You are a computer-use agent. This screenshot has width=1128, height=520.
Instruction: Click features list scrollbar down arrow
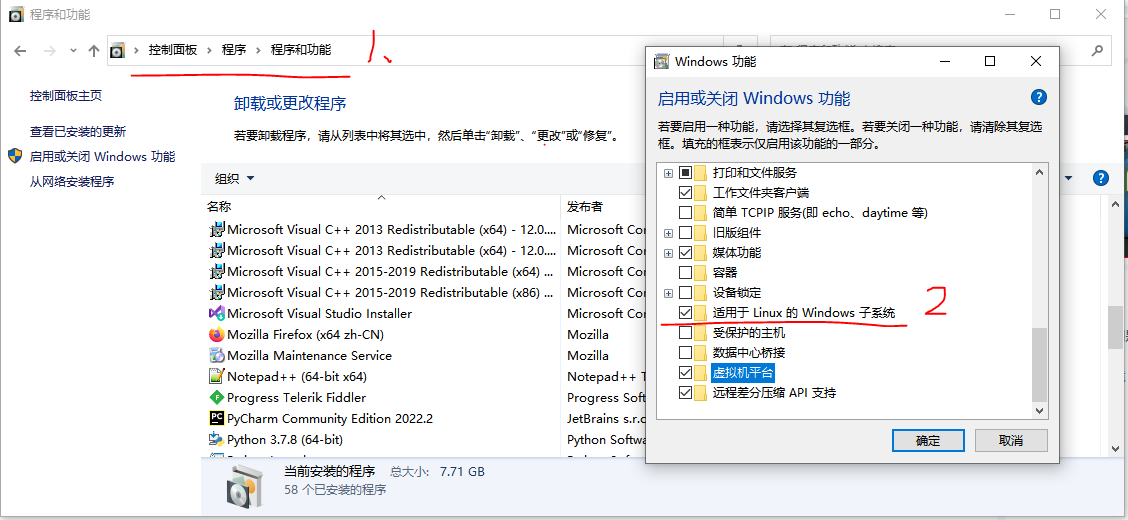point(1039,410)
